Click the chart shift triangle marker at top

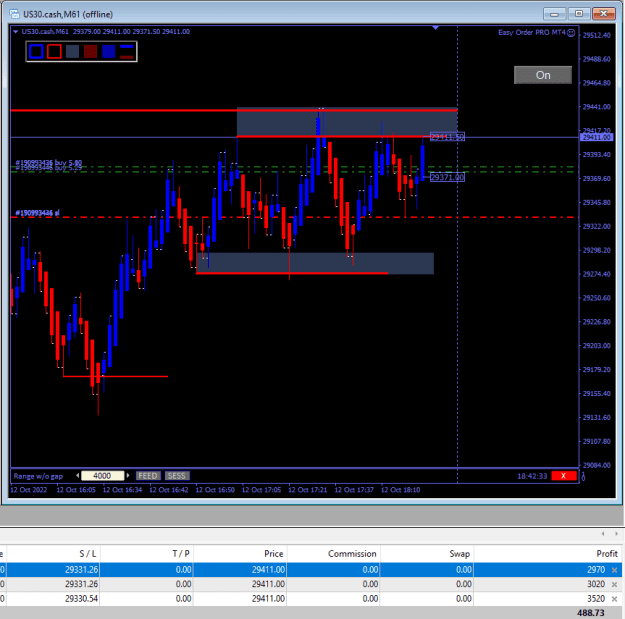click(x=436, y=28)
